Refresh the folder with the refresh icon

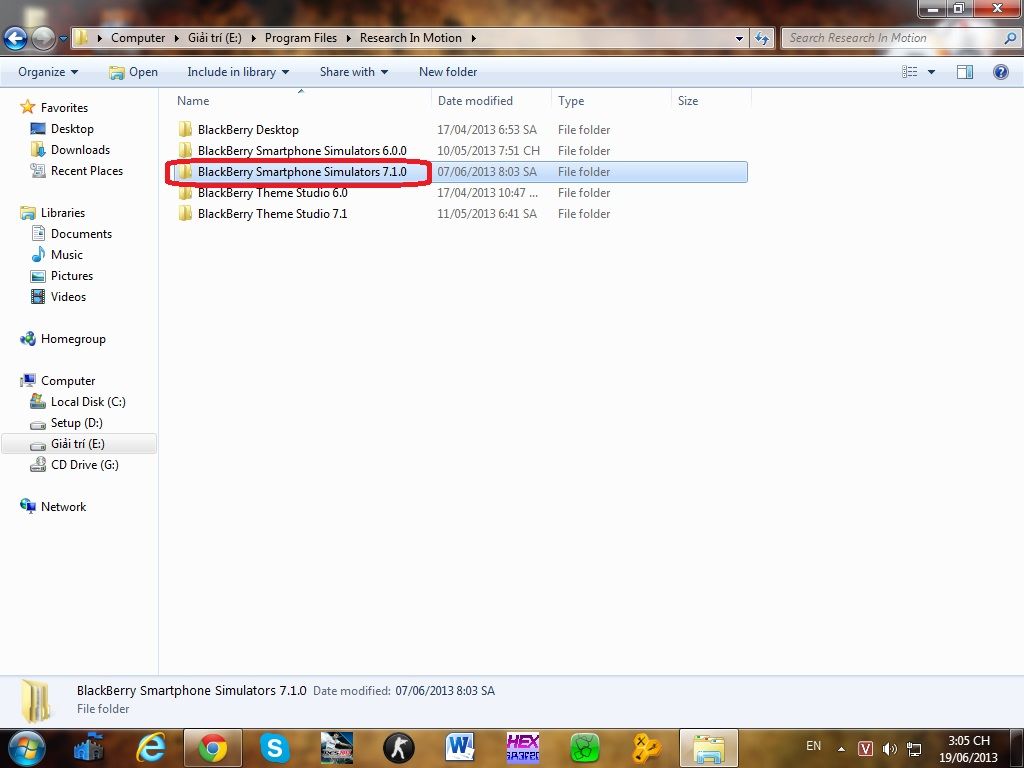click(x=761, y=39)
